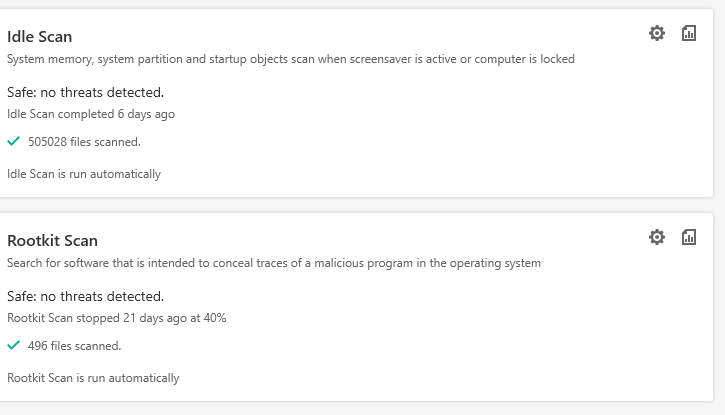This screenshot has width=725, height=415.
Task: Click the "496 files scanned" text
Action: (x=74, y=346)
